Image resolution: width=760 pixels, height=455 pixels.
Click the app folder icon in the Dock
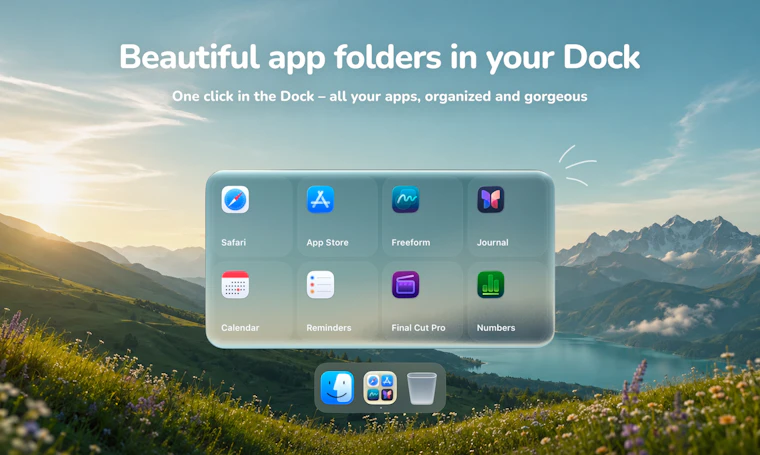380,388
